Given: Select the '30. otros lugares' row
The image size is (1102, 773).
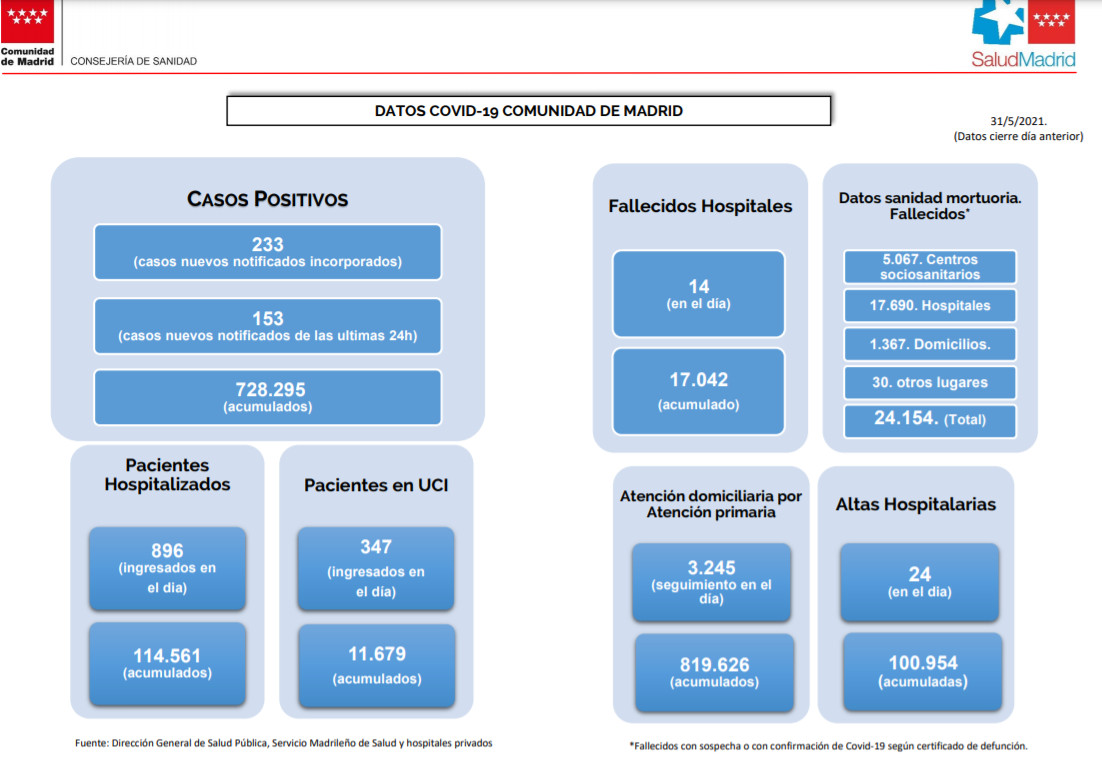Looking at the screenshot, I should [x=930, y=382].
